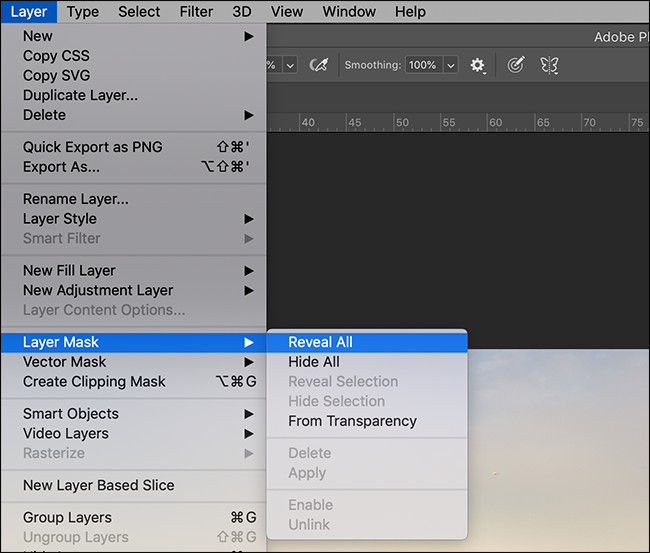
Task: Open symmetry paint butterfly icon
Action: coord(549,65)
